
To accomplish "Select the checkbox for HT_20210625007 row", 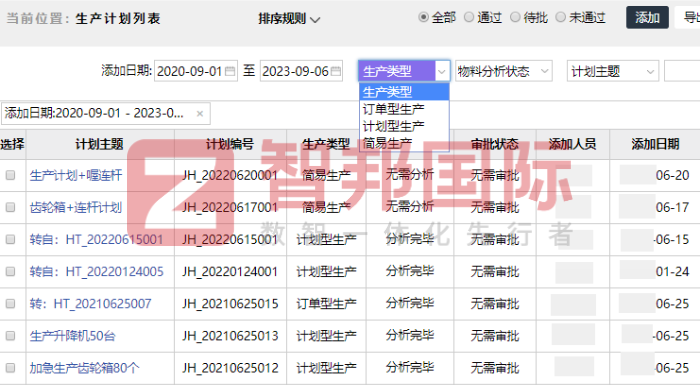I will (x=10, y=304).
